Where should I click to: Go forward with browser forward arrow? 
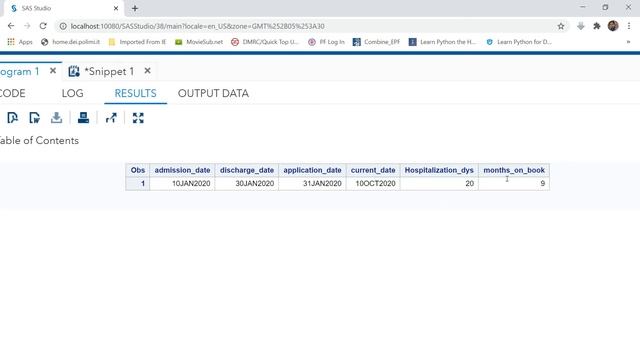pyautogui.click(x=27, y=26)
